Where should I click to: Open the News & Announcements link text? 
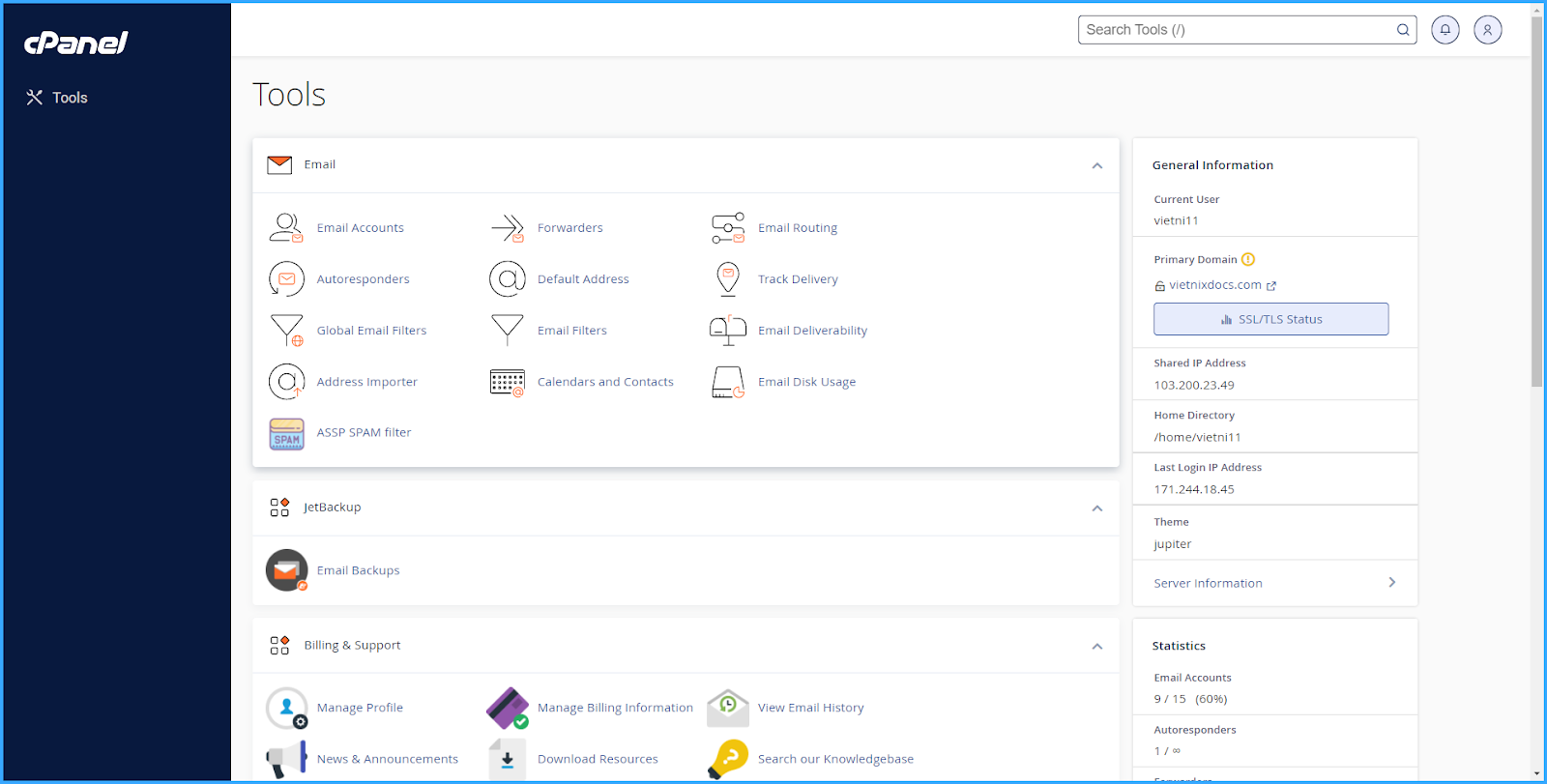(388, 760)
